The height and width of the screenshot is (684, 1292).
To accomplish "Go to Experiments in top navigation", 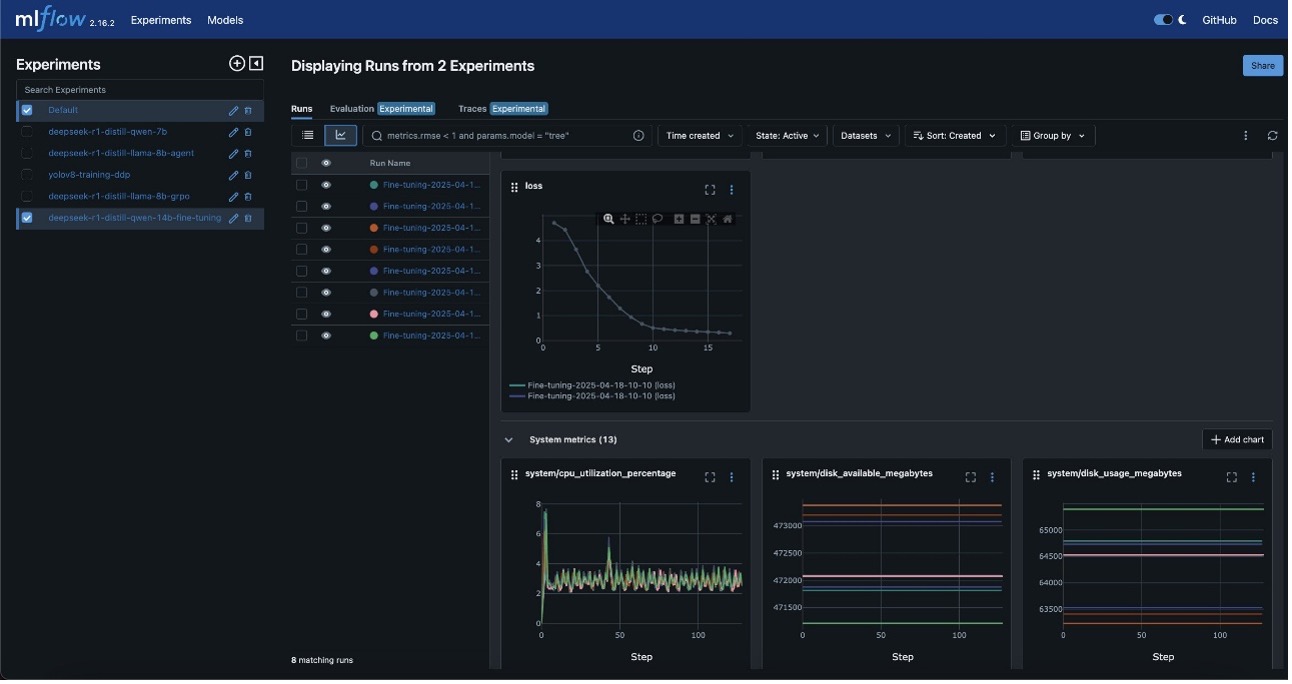I will [161, 20].
